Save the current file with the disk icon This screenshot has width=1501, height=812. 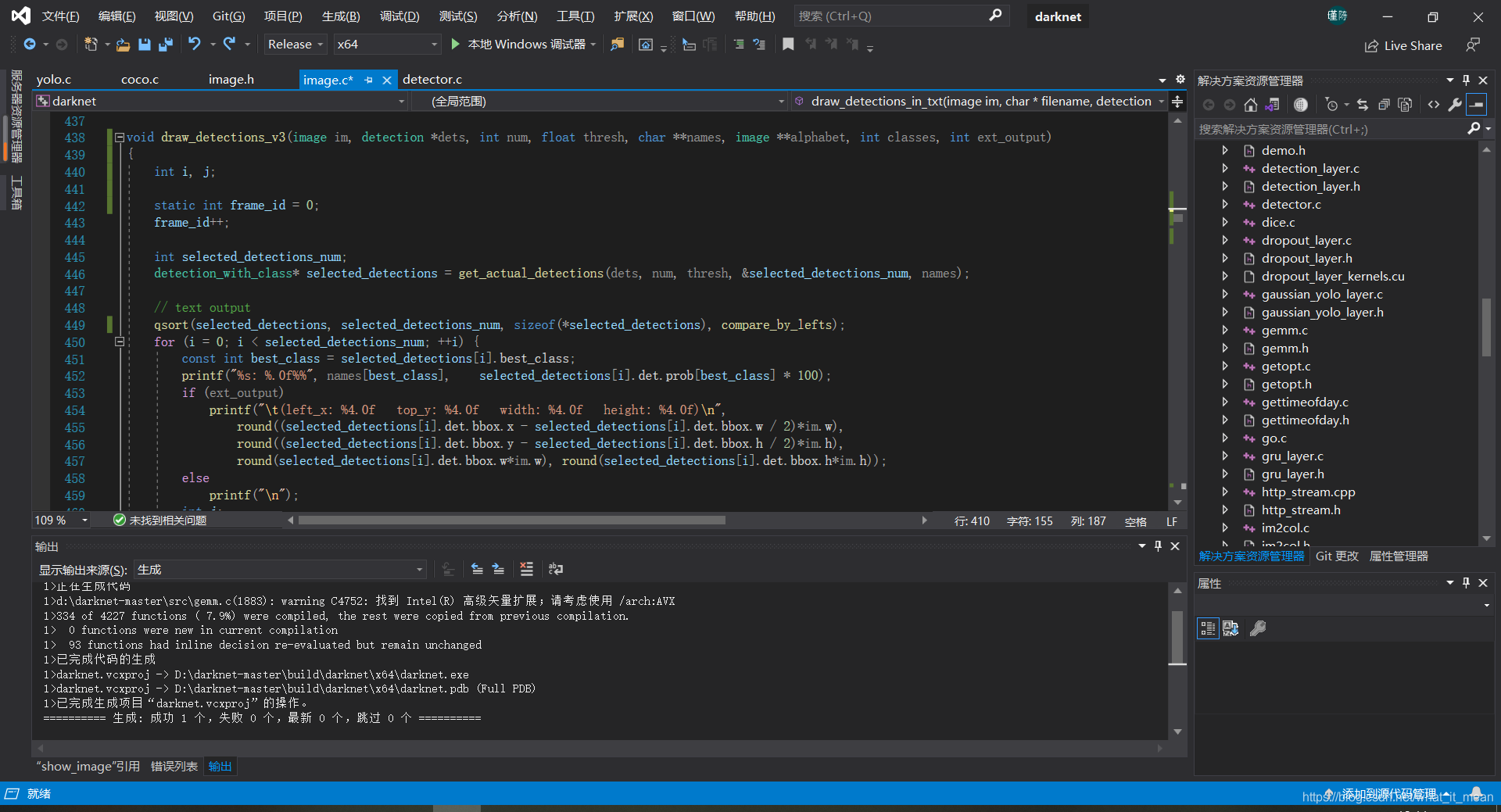pyautogui.click(x=145, y=45)
